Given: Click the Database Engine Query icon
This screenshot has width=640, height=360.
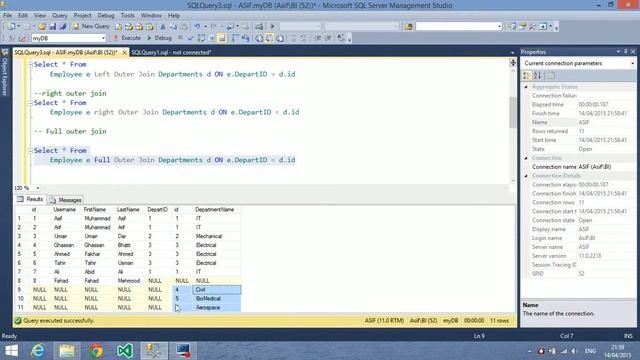Looking at the screenshot, I should (x=118, y=27).
